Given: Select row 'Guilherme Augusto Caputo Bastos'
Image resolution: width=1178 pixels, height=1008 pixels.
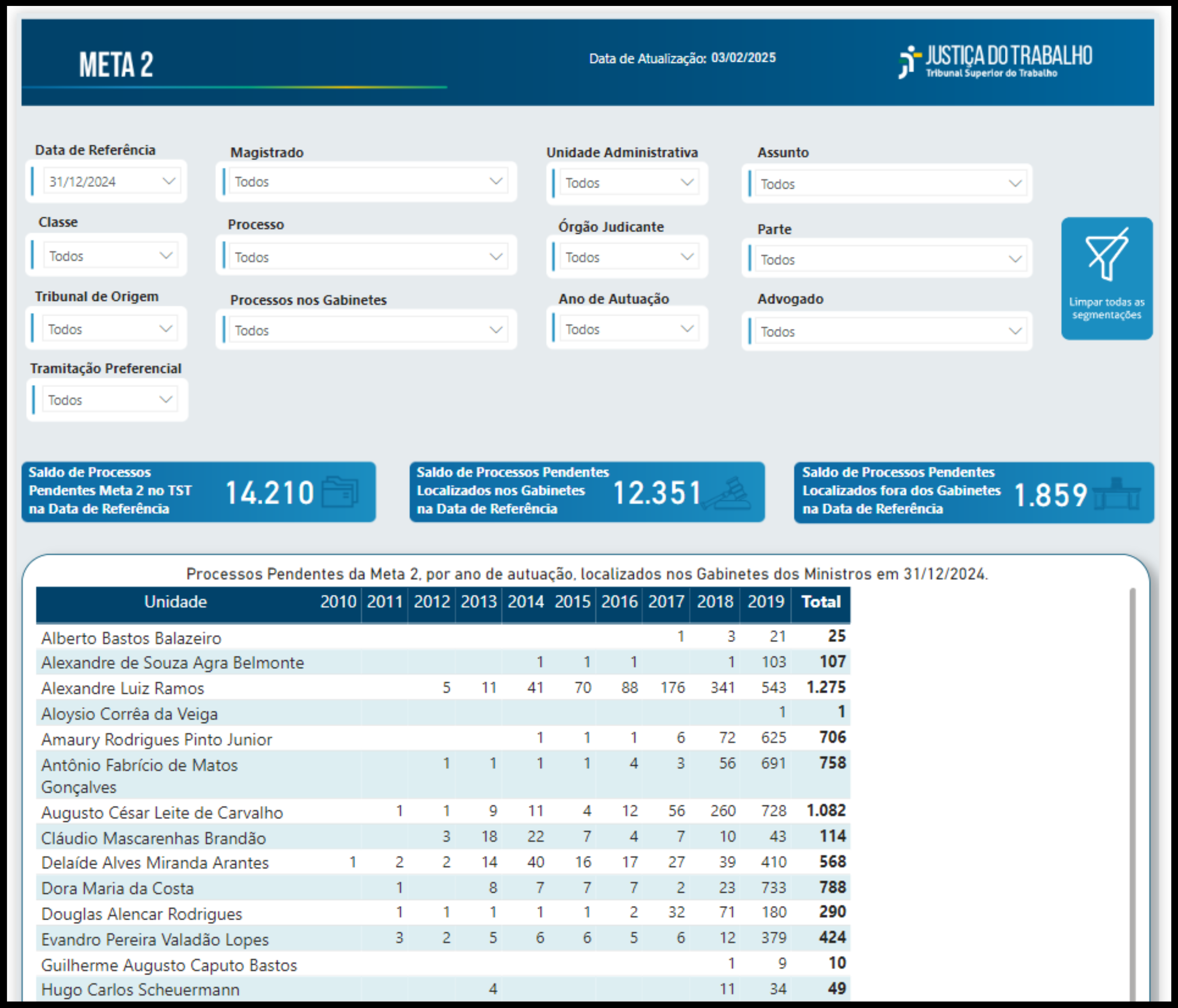Looking at the screenshot, I should [443, 964].
